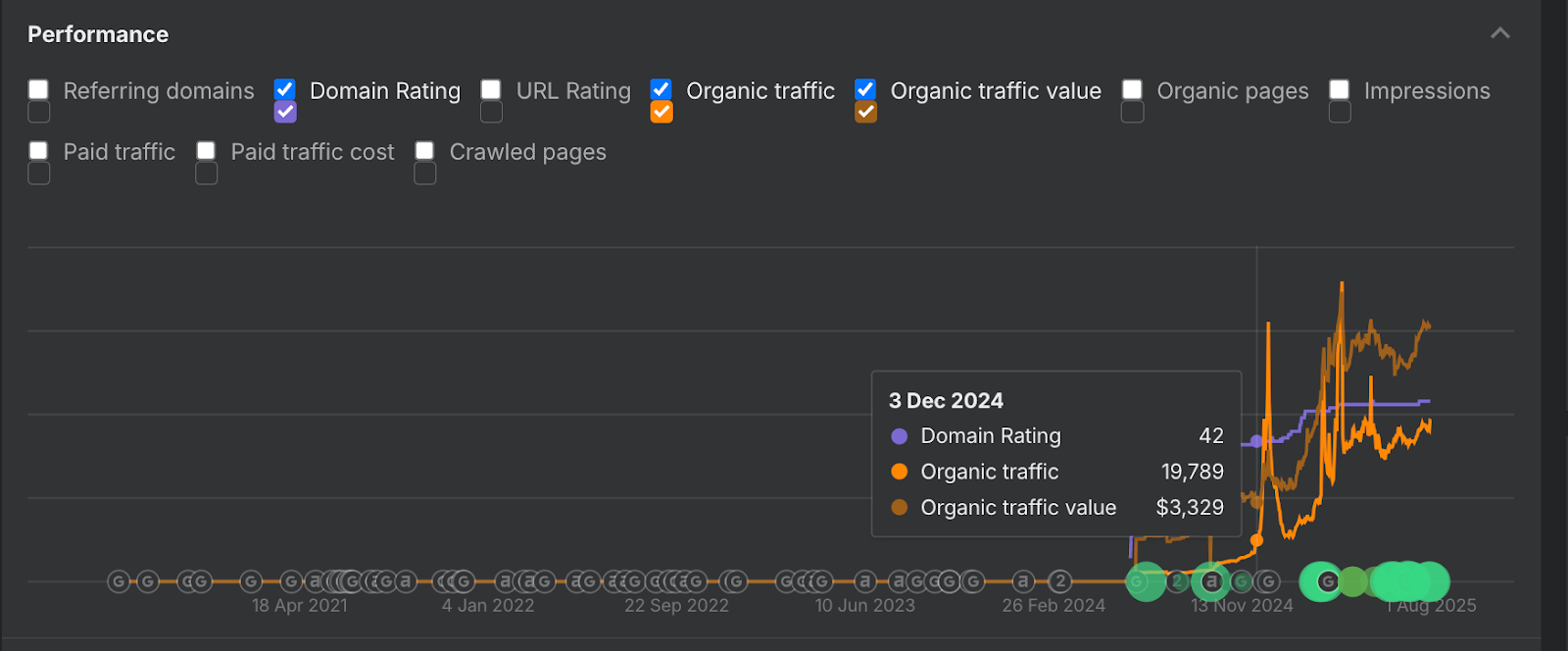Screen dimensions: 1568x651
Task: Select the Crawled pages checkbox
Action: 424,151
